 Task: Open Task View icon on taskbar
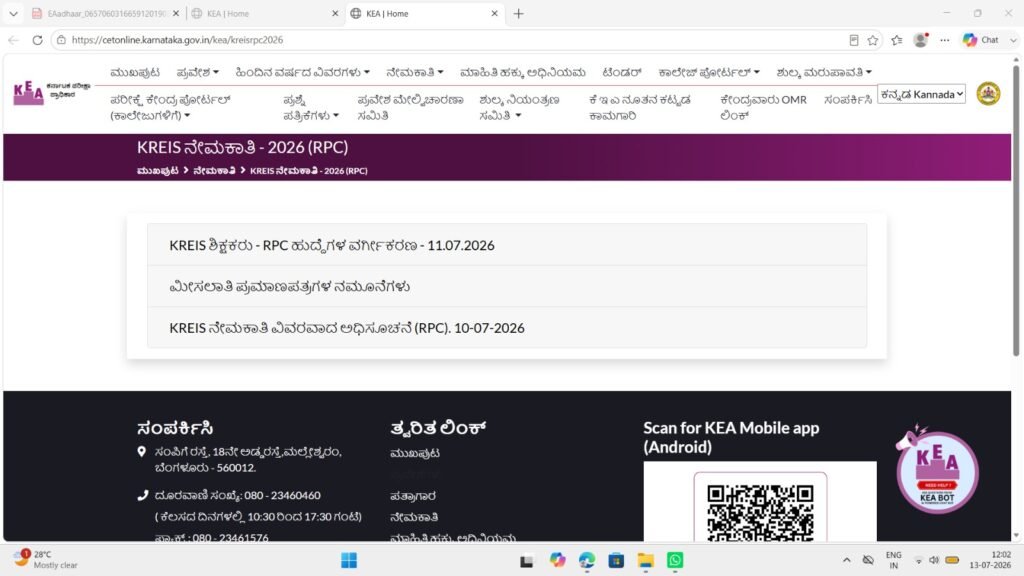pyautogui.click(x=526, y=560)
